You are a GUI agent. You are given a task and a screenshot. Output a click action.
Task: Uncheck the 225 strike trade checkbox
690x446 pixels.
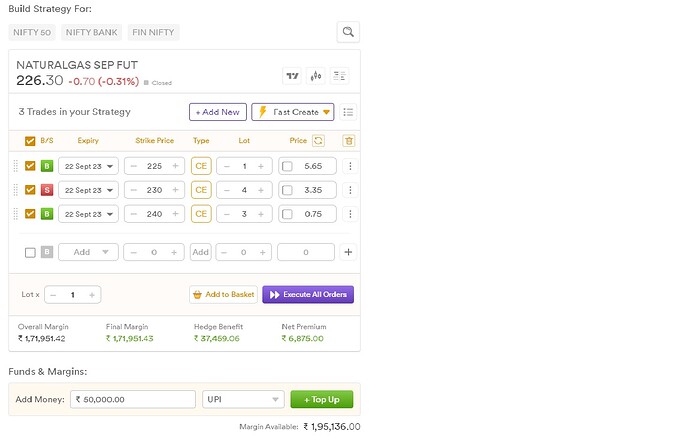click(30, 166)
